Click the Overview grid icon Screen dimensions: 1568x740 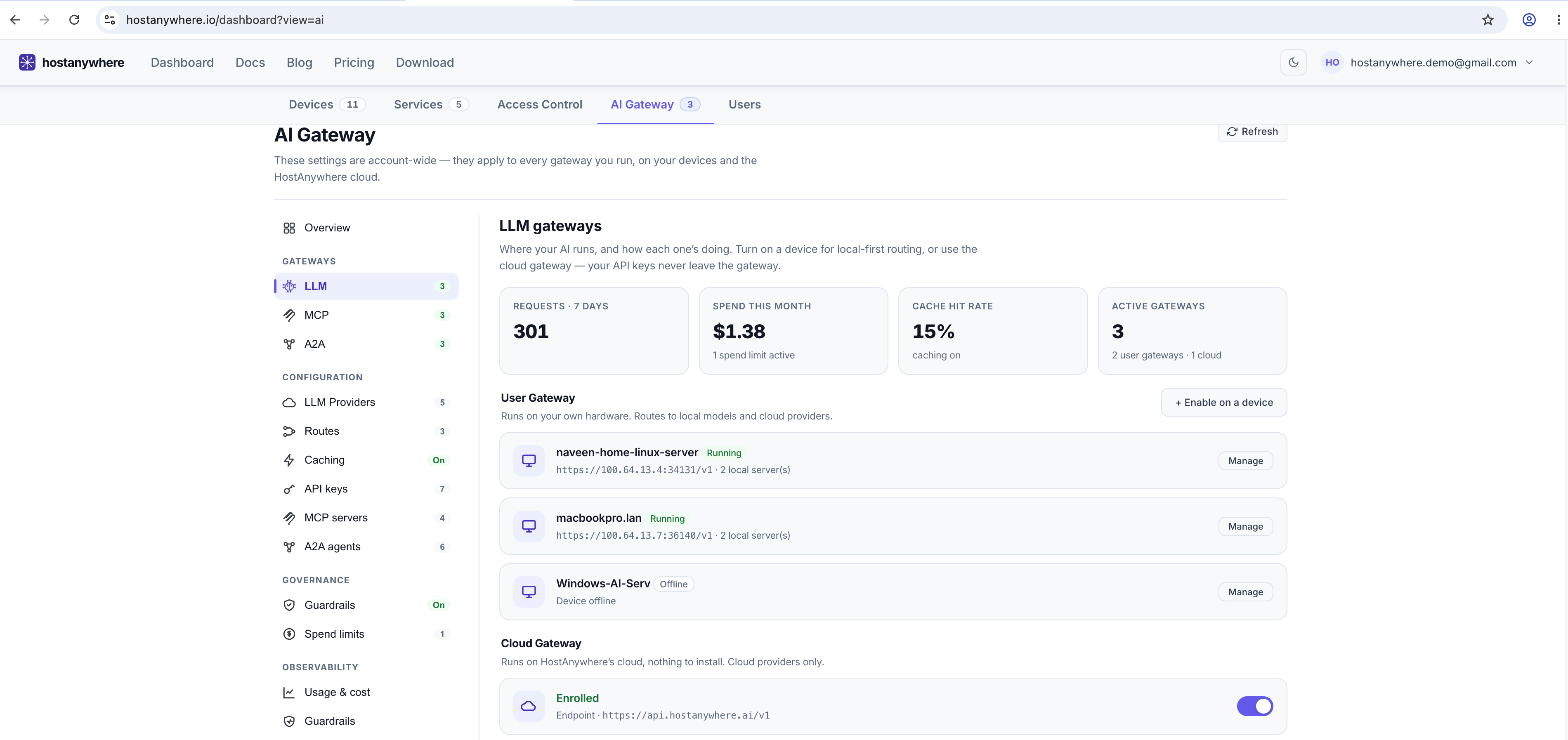pyautogui.click(x=289, y=228)
